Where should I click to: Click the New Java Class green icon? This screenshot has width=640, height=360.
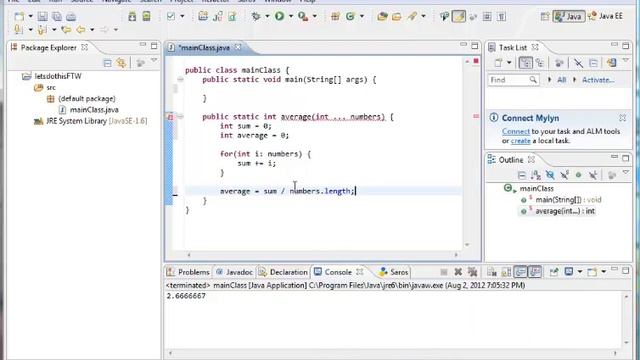point(350,16)
